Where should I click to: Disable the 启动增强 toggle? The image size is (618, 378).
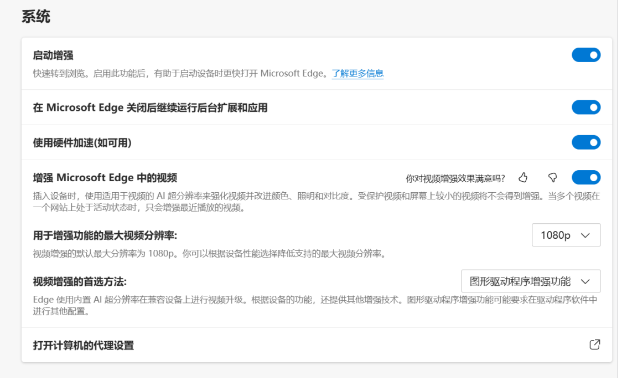[586, 55]
